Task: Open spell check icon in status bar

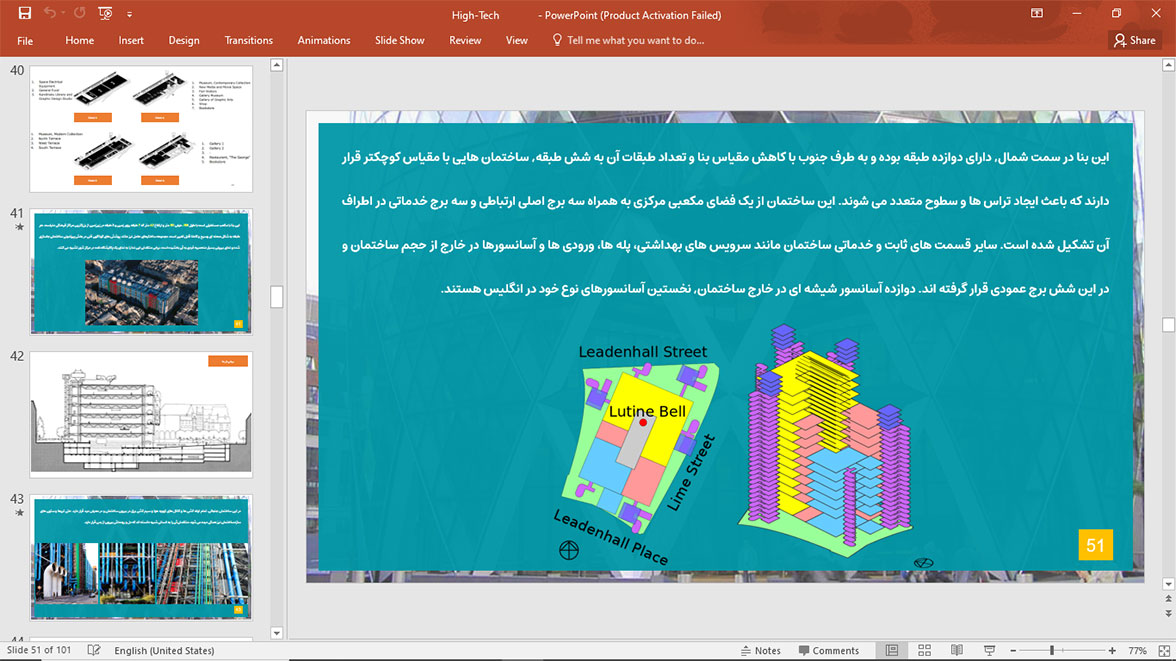Action: tap(94, 650)
